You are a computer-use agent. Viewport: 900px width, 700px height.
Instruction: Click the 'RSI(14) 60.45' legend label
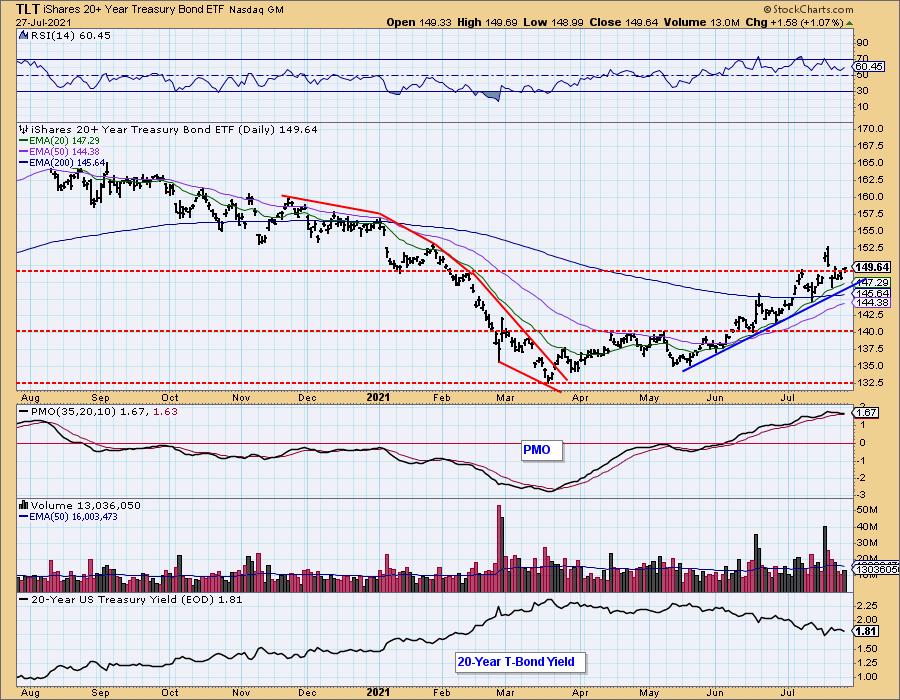(x=71, y=35)
